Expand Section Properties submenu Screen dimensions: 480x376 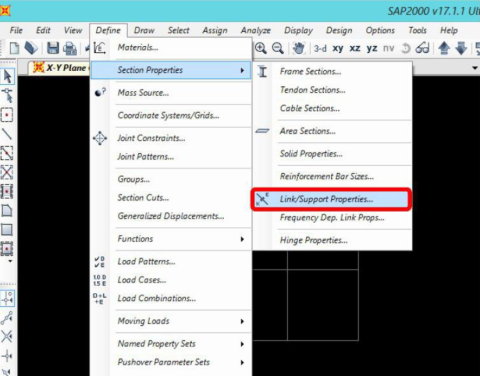(171, 70)
